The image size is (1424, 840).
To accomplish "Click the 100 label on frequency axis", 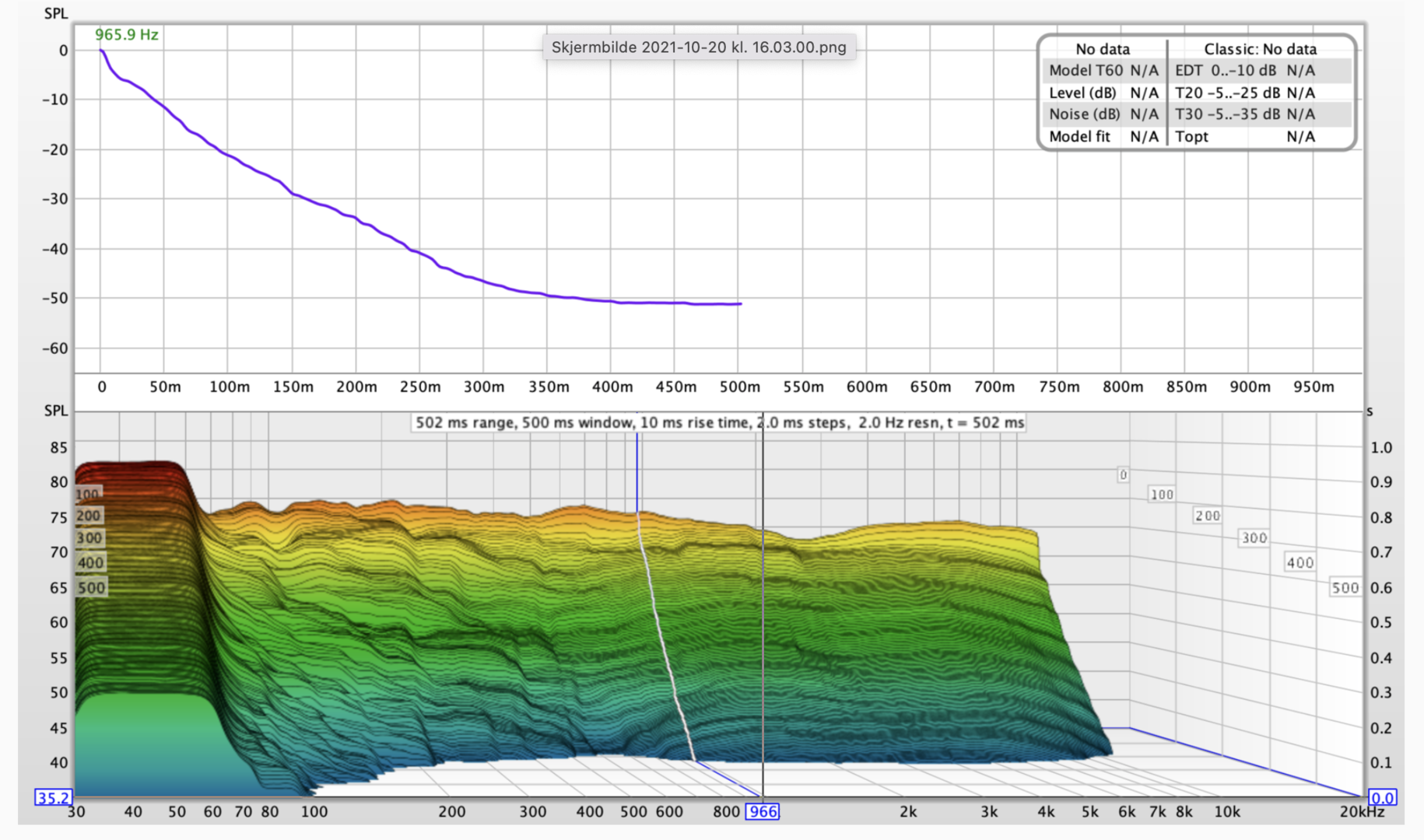I will coord(314,811).
